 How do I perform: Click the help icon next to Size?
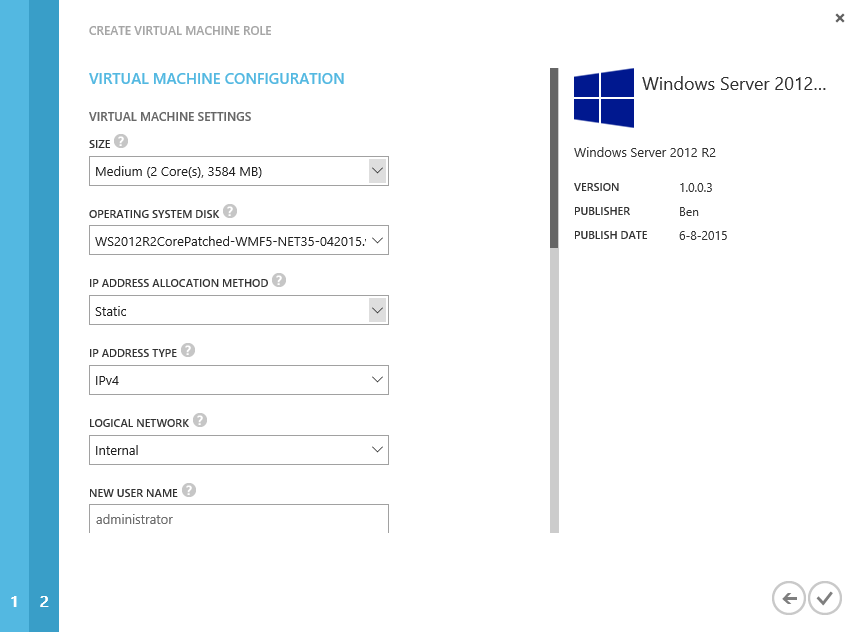tap(121, 142)
